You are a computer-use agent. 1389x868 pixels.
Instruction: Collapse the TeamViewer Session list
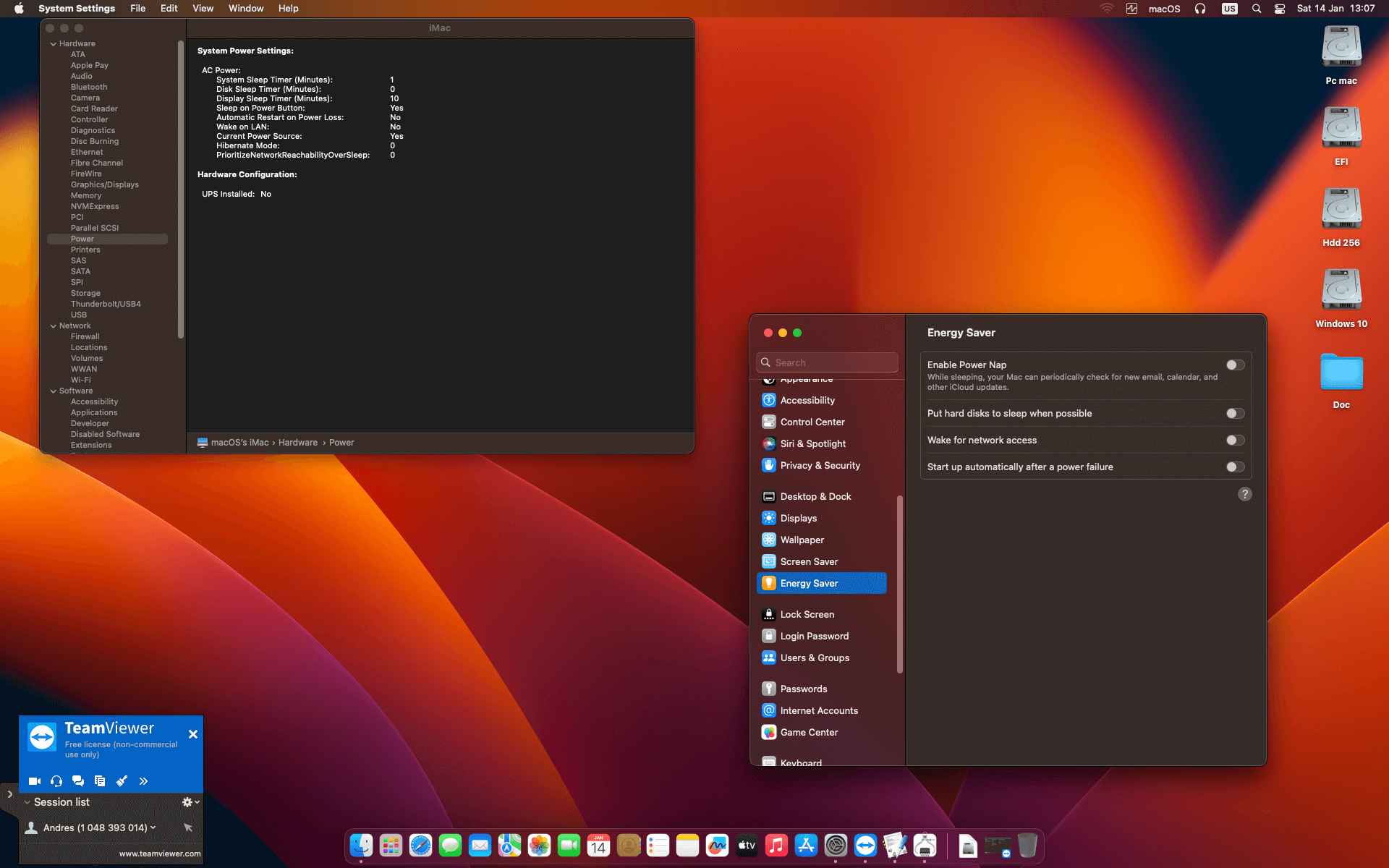click(27, 802)
